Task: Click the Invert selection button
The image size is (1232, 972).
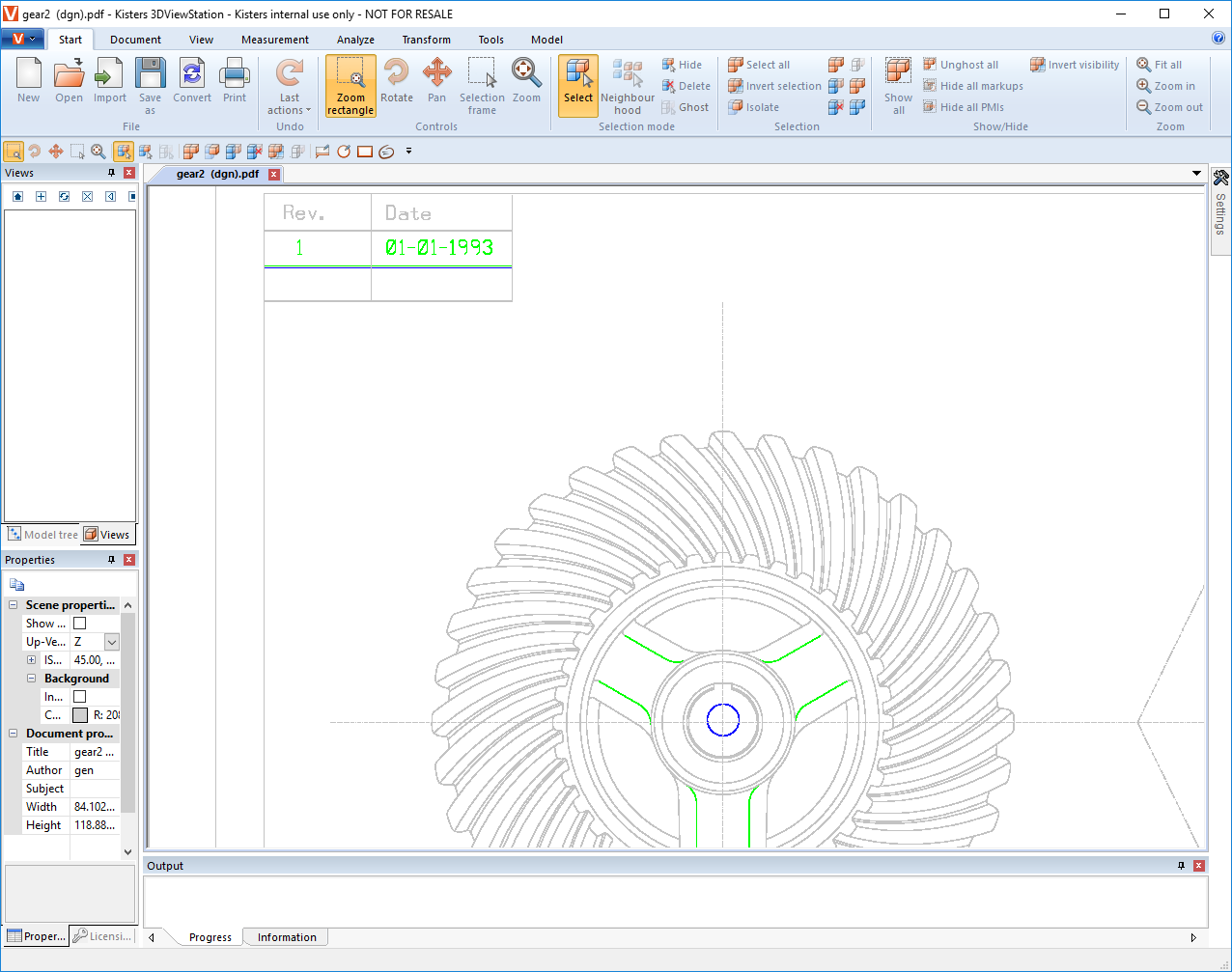Action: (774, 86)
